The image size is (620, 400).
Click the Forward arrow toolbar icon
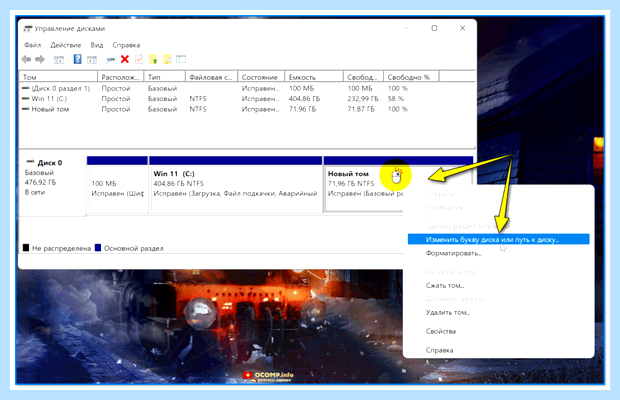click(x=40, y=60)
